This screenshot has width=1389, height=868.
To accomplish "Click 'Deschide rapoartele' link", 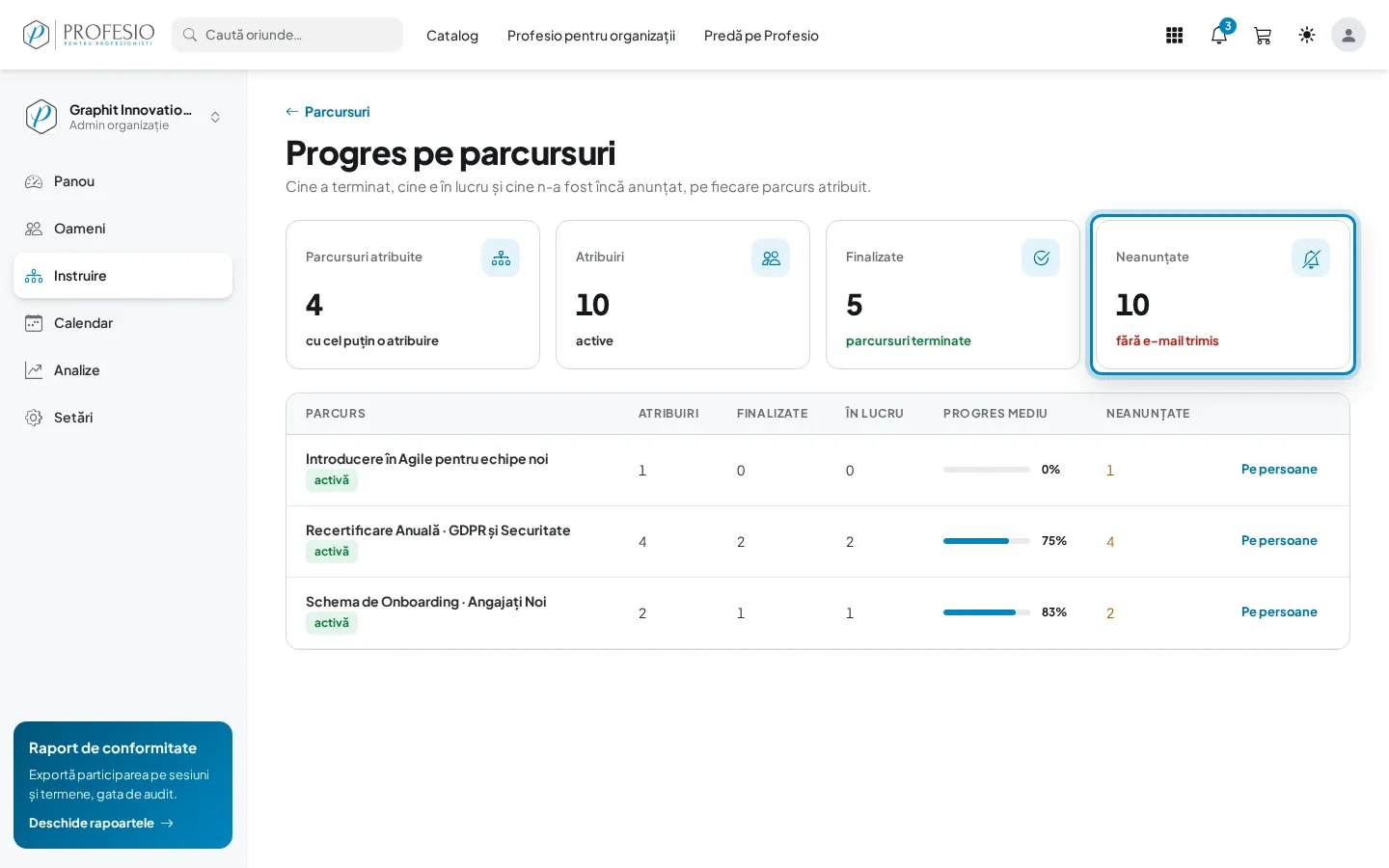I will tap(101, 823).
